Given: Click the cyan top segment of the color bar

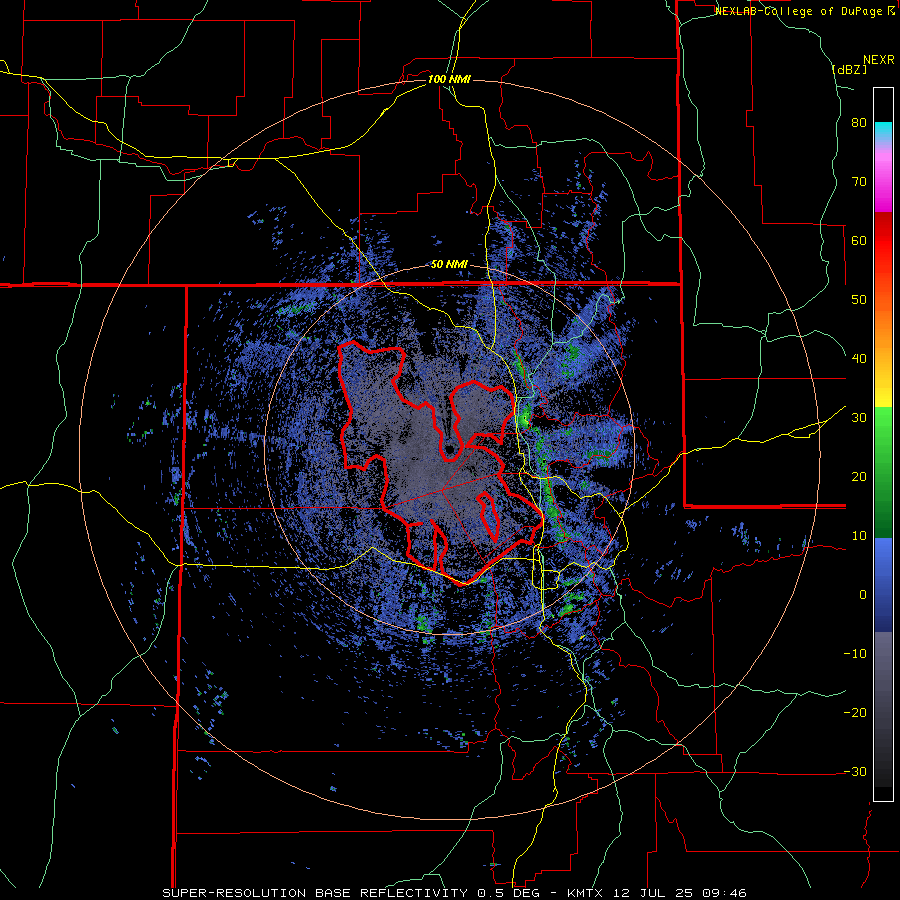Looking at the screenshot, I should pyautogui.click(x=883, y=130).
